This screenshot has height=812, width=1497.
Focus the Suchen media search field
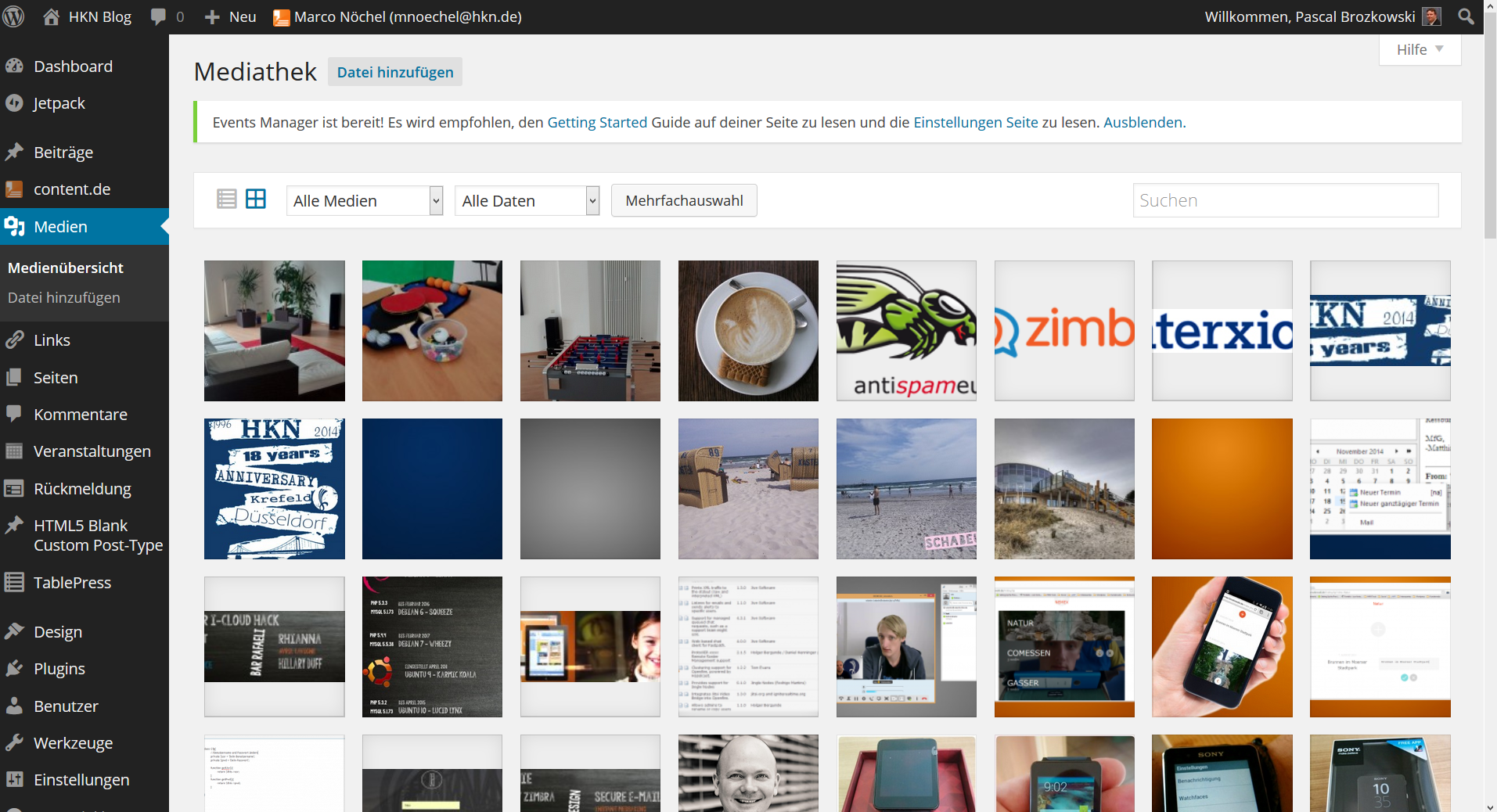(x=1286, y=200)
